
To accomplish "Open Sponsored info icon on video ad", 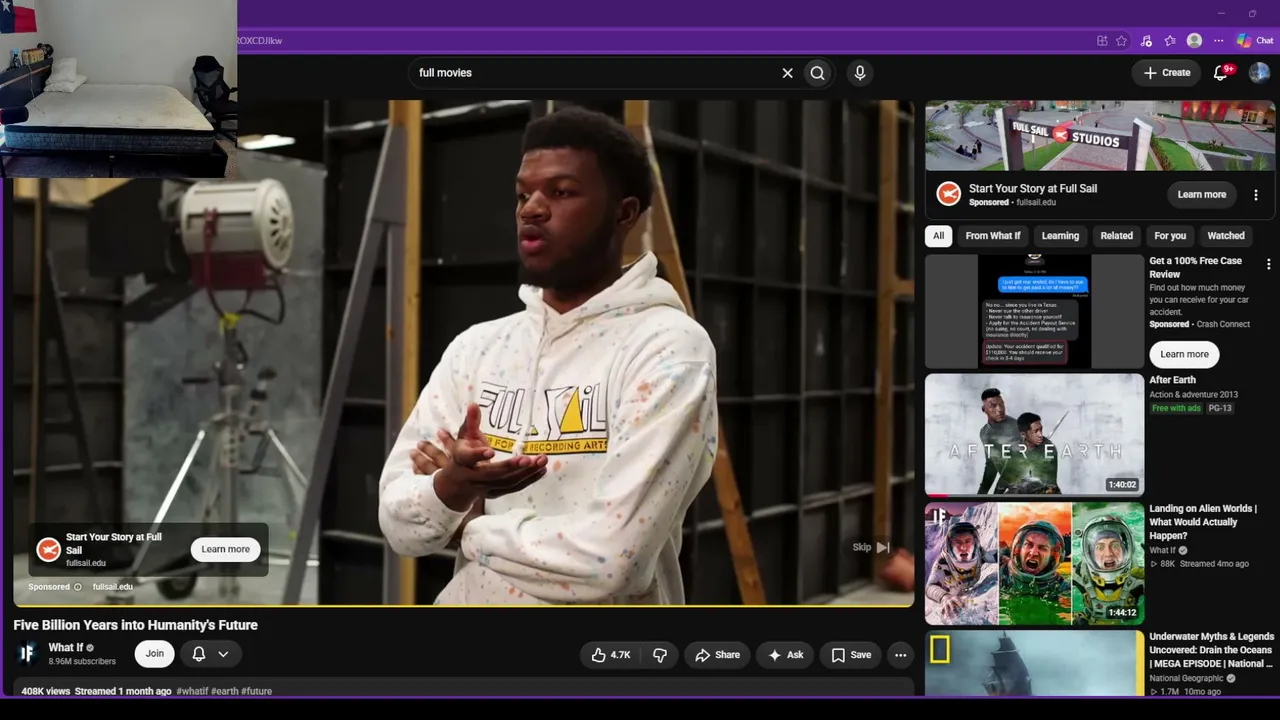I will (x=78, y=587).
